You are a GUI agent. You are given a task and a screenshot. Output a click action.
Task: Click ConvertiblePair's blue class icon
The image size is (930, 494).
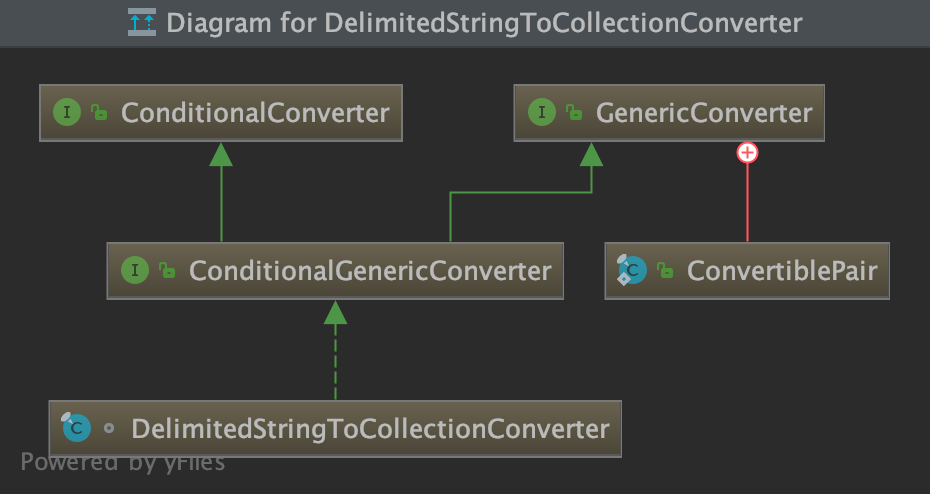pyautogui.click(x=632, y=270)
